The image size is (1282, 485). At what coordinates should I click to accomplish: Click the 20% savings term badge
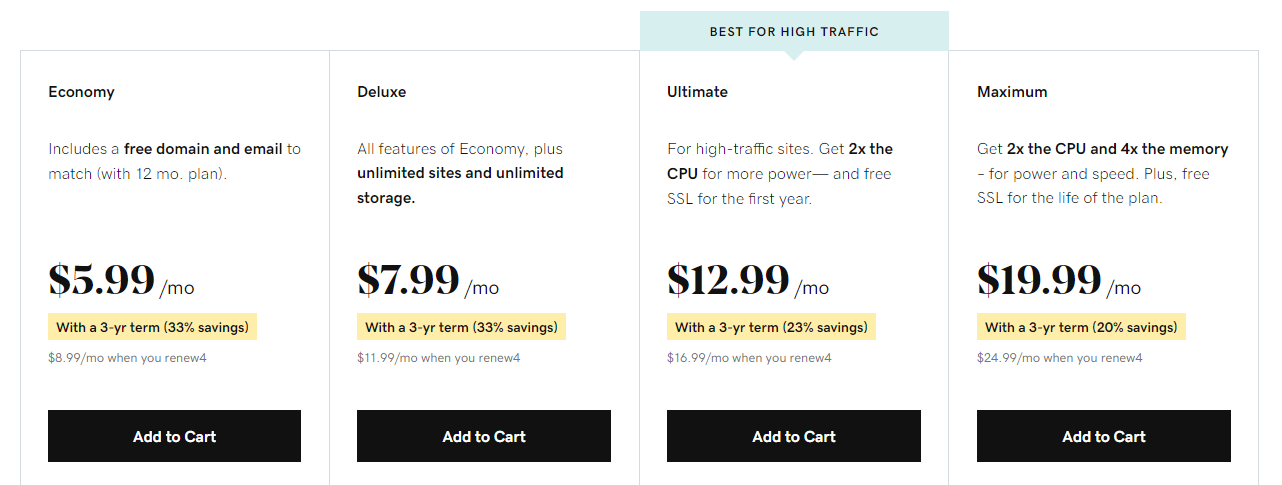tap(1081, 327)
